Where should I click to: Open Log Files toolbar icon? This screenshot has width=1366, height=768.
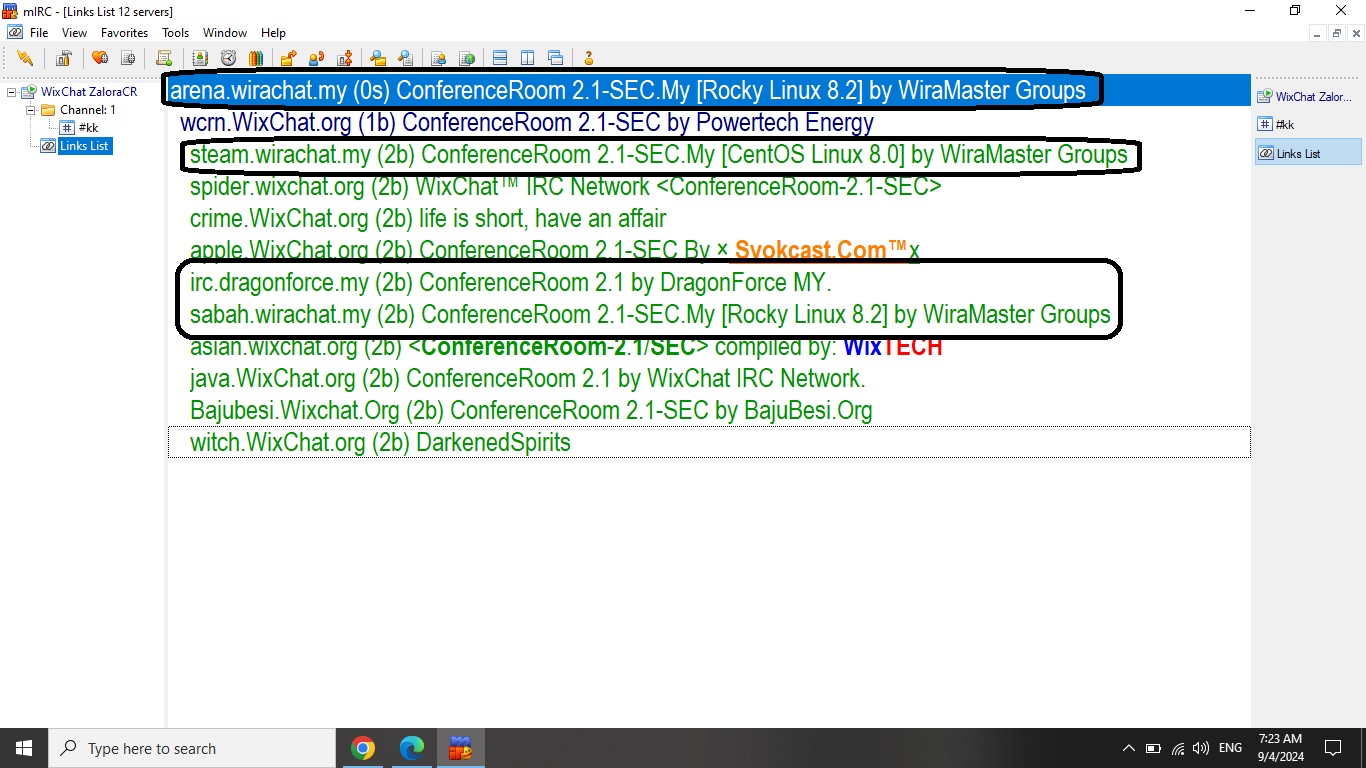click(406, 58)
